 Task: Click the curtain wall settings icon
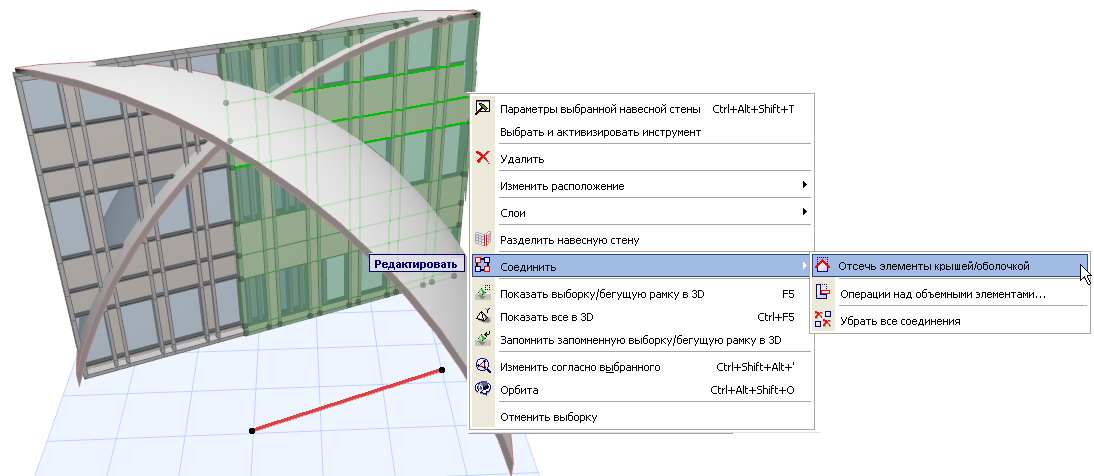(482, 108)
